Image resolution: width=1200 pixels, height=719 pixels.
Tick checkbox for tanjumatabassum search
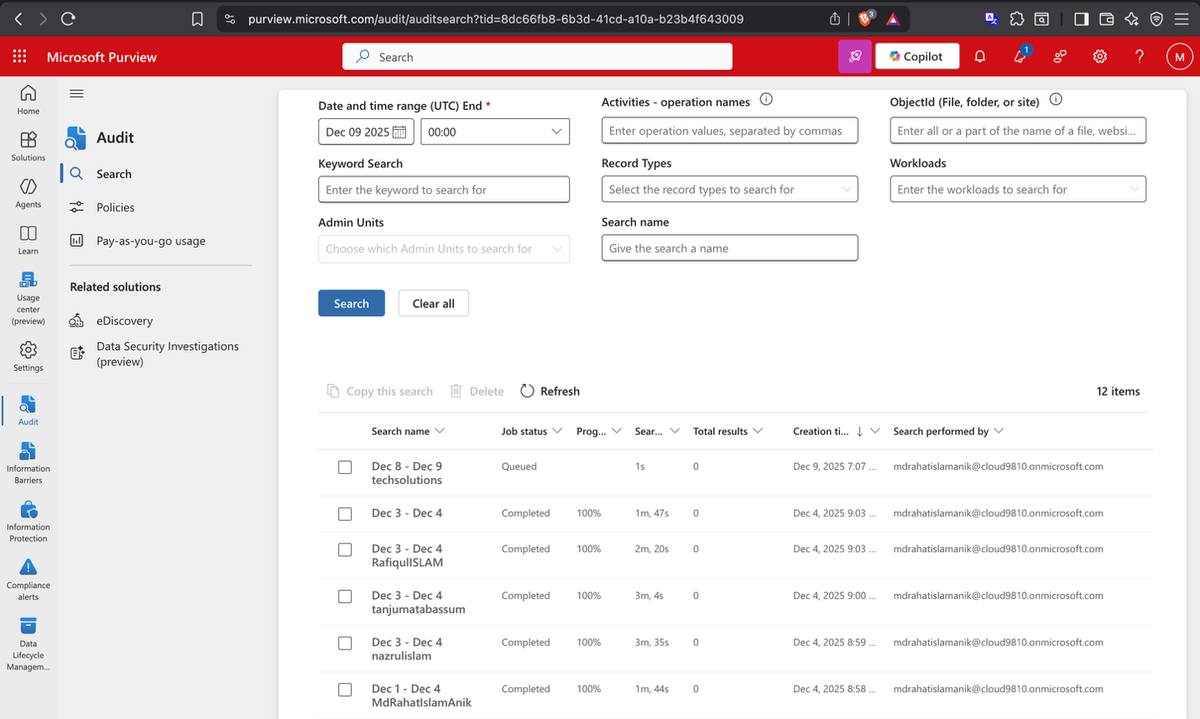coord(345,596)
